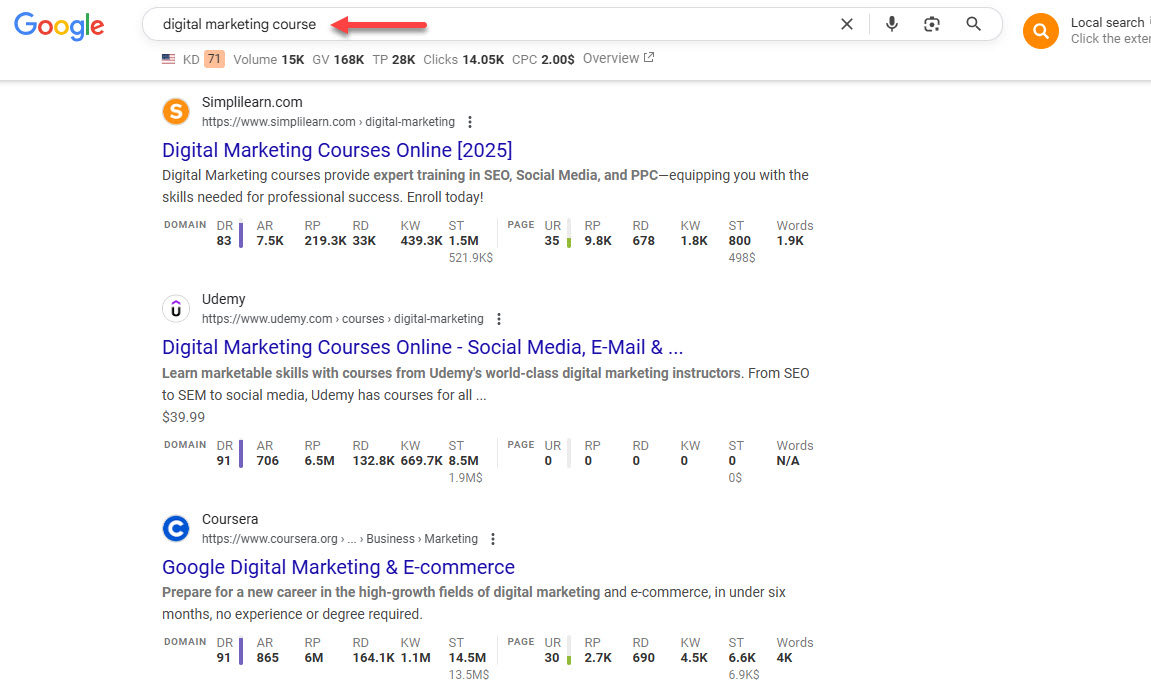The width and height of the screenshot is (1151, 692).
Task: Click the Udemy site name
Action: click(223, 299)
